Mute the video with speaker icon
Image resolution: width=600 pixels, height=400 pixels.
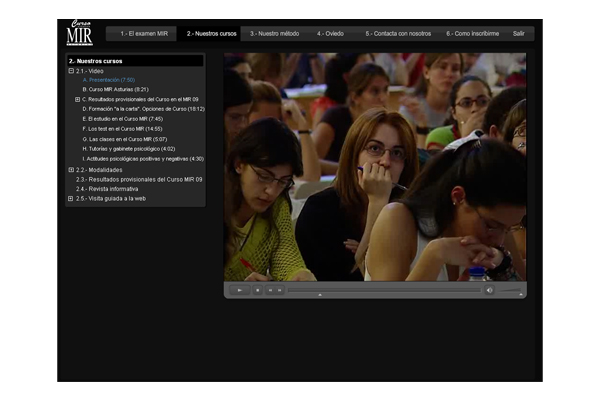[x=489, y=290]
